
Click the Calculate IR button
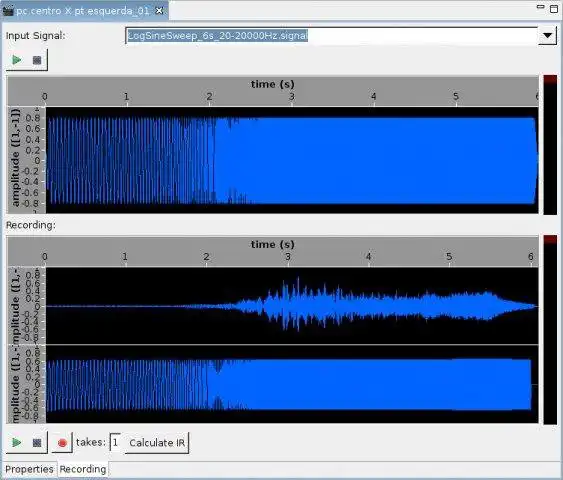157,443
